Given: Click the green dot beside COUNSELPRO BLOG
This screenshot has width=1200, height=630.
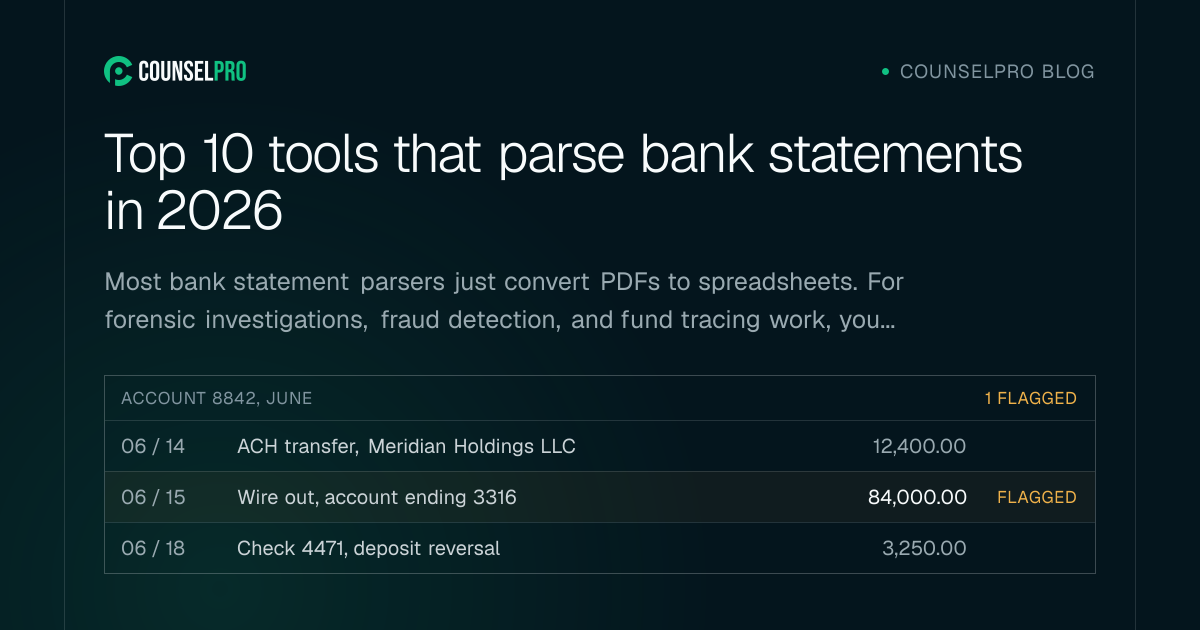Looking at the screenshot, I should (x=885, y=72).
